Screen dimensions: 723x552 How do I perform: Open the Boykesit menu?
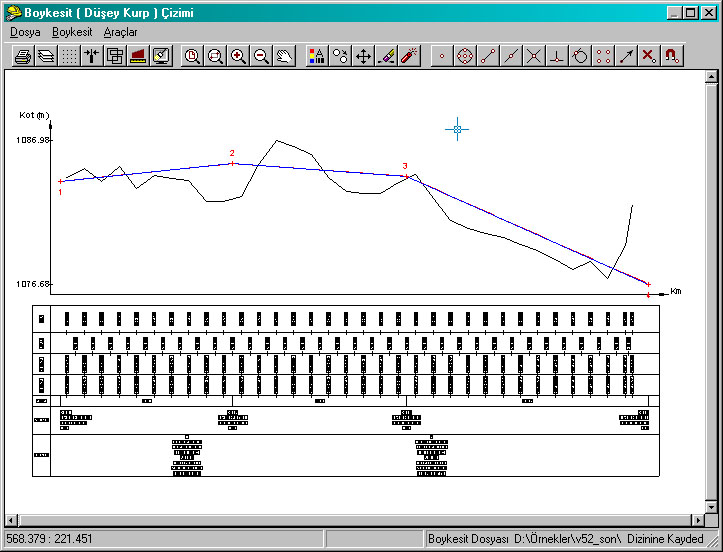[72, 32]
